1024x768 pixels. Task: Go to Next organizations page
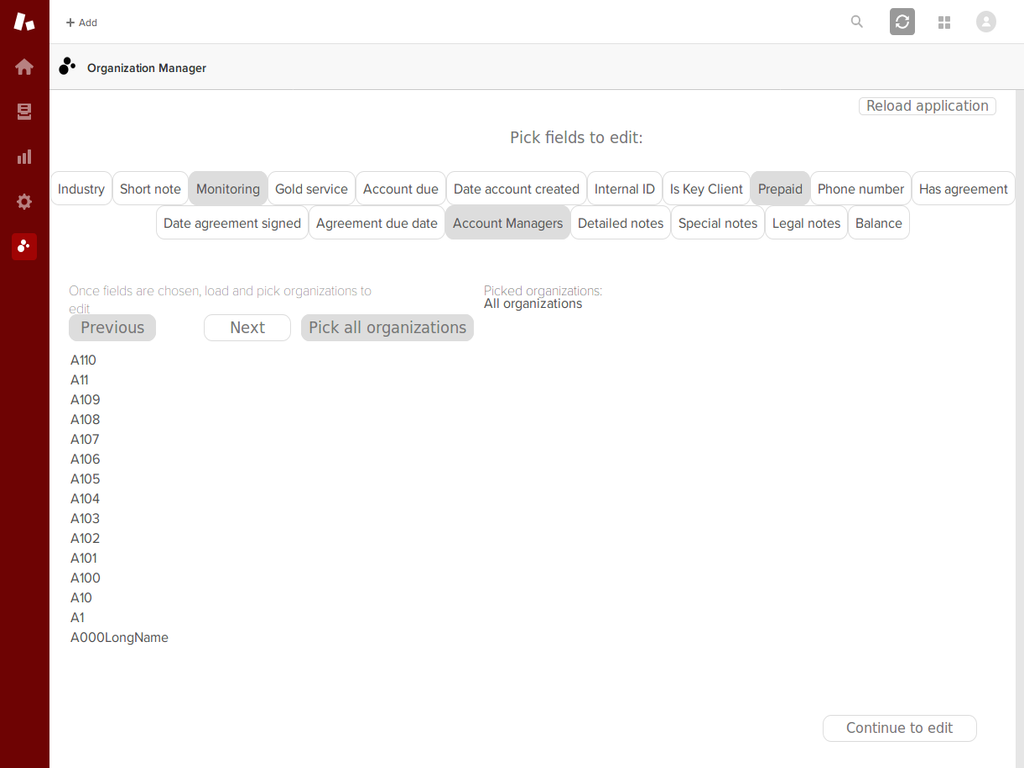(247, 328)
